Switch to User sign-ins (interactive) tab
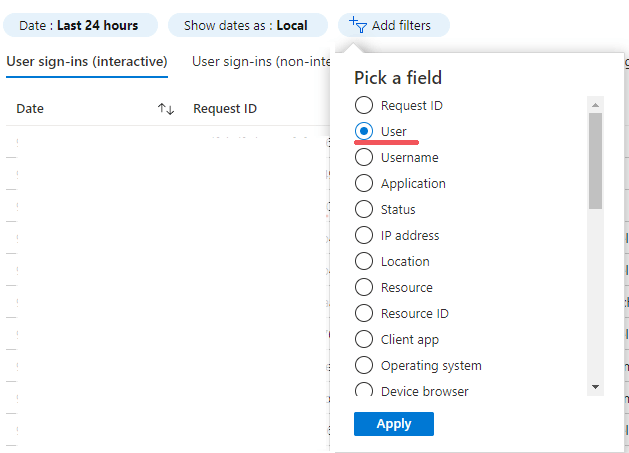This screenshot has height=453, width=629. 87,62
